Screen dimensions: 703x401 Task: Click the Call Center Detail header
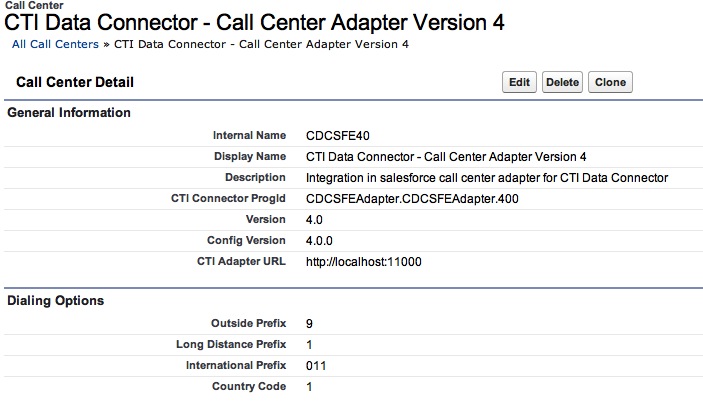coord(75,82)
